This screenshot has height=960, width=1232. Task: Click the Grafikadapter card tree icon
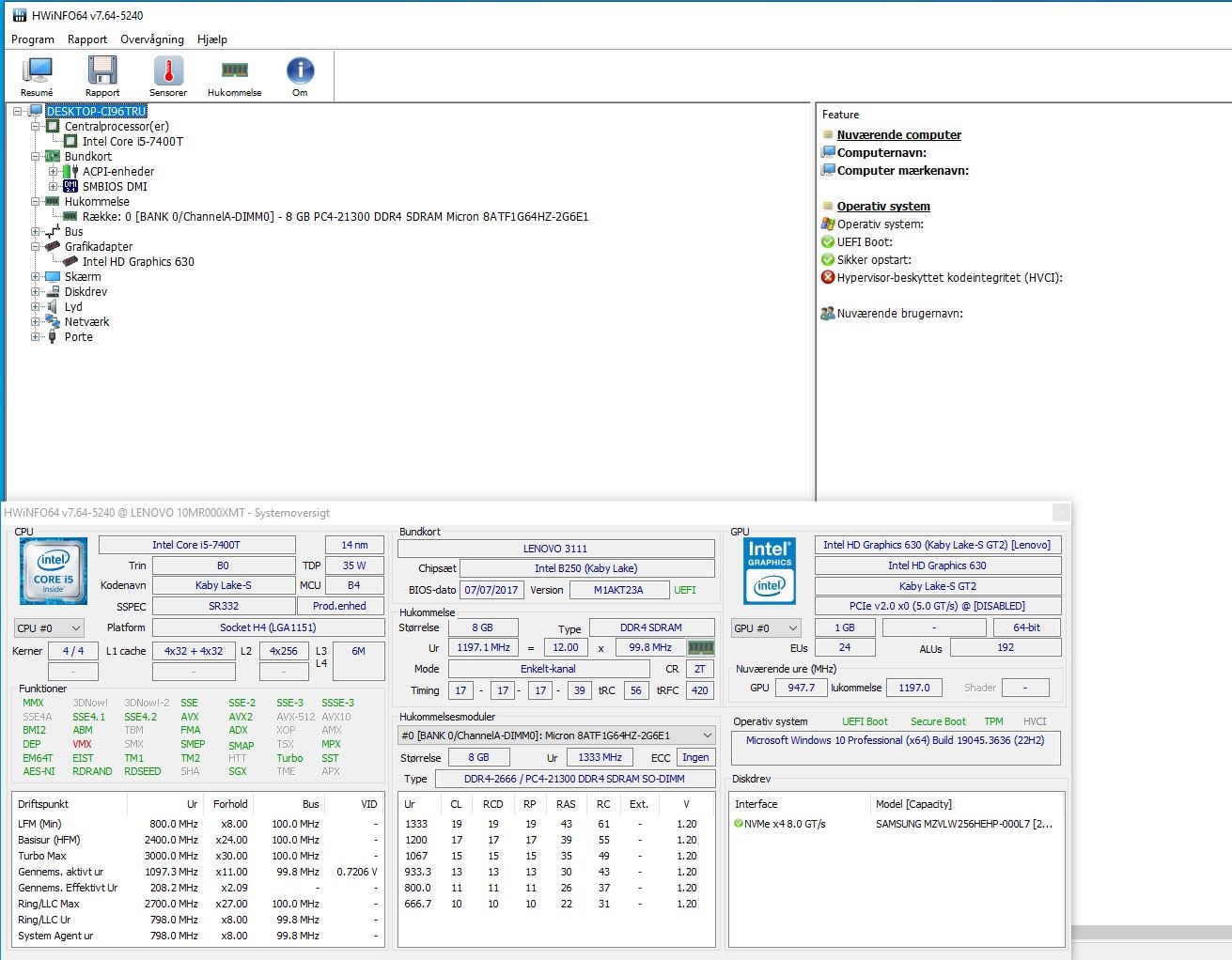53,246
